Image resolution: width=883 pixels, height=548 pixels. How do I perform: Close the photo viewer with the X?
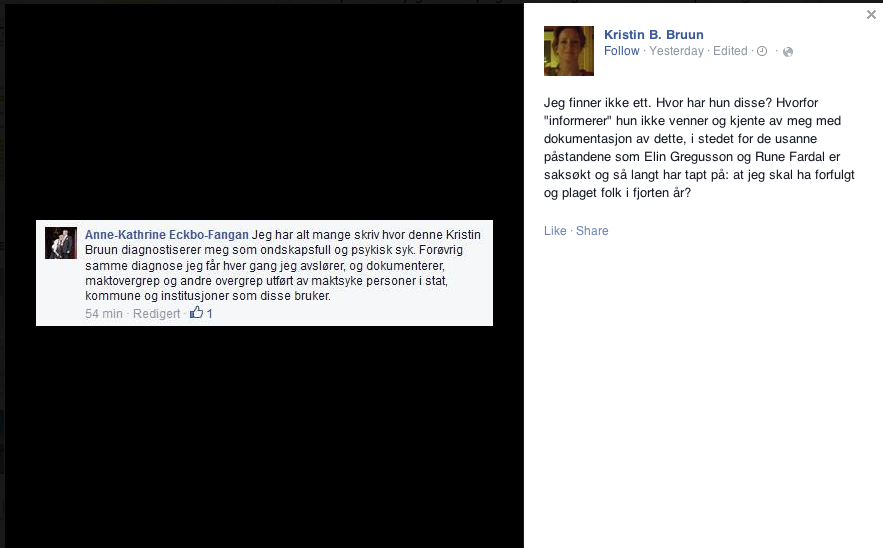pos(871,15)
